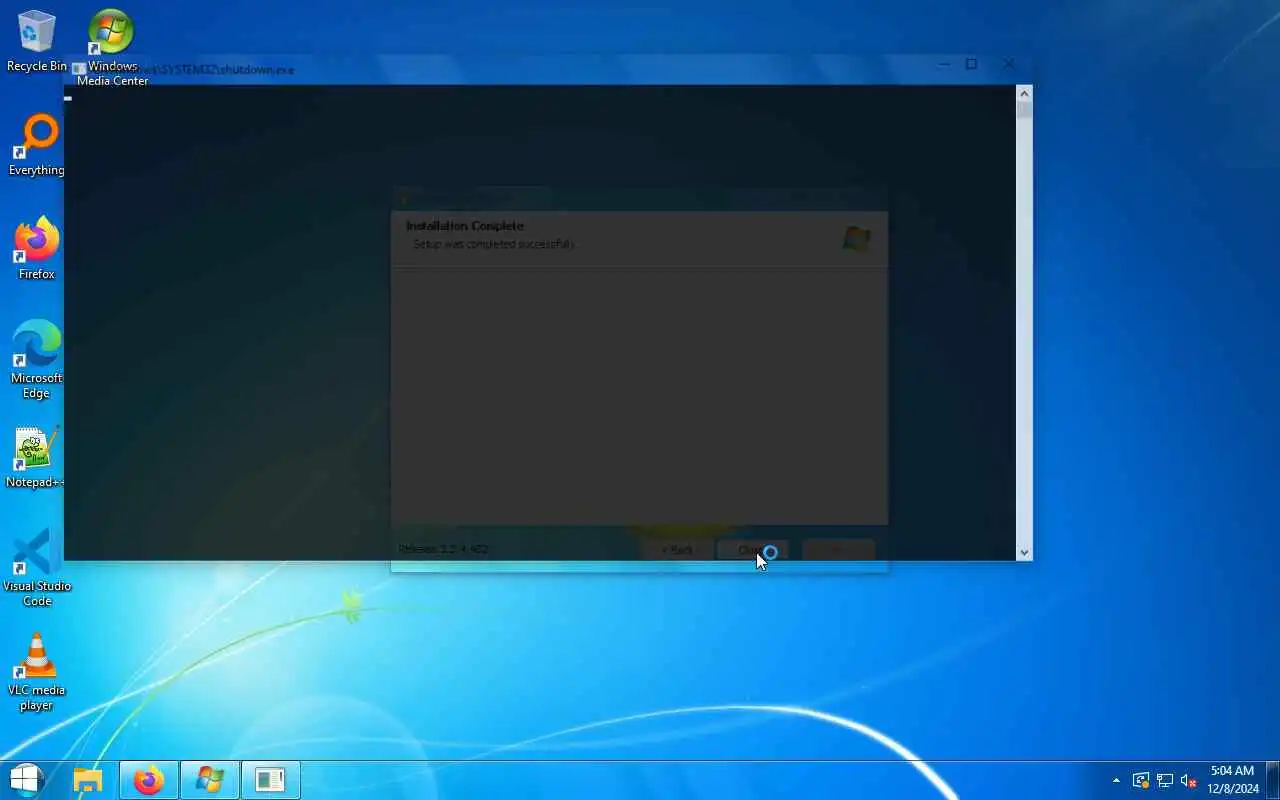Click the Show Desktop strip at the taskbar end
1280x800 pixels.
1273,780
